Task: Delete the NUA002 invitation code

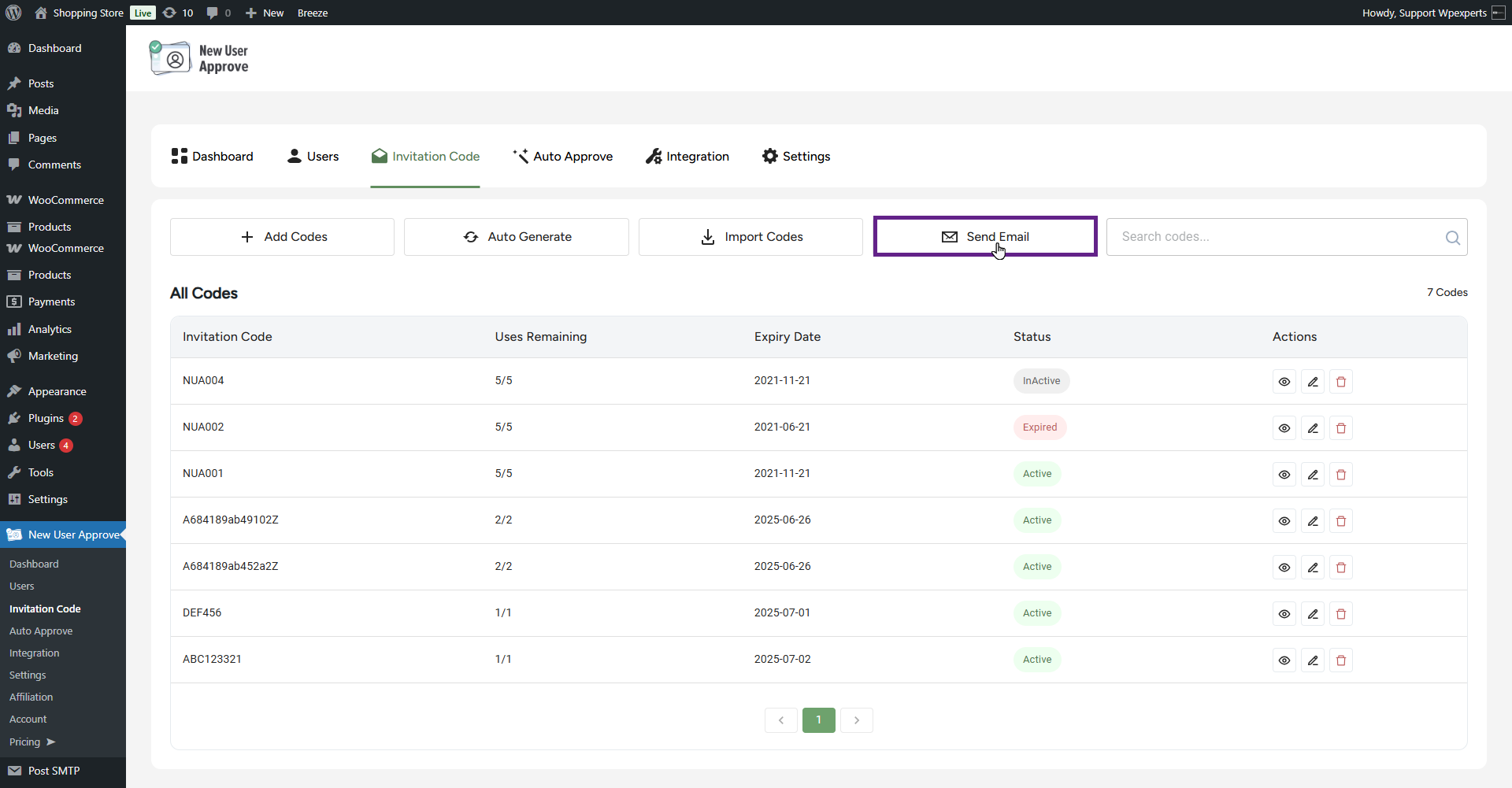Action: [1341, 428]
